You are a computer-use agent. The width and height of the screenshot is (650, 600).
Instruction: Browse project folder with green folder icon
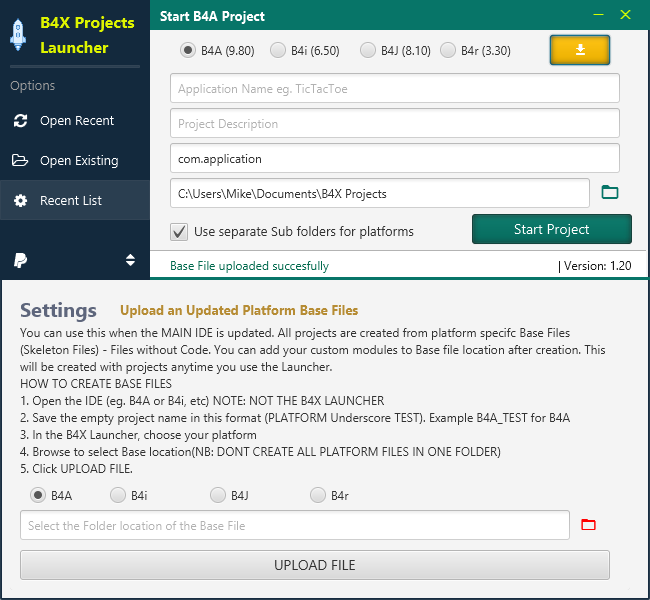point(610,192)
